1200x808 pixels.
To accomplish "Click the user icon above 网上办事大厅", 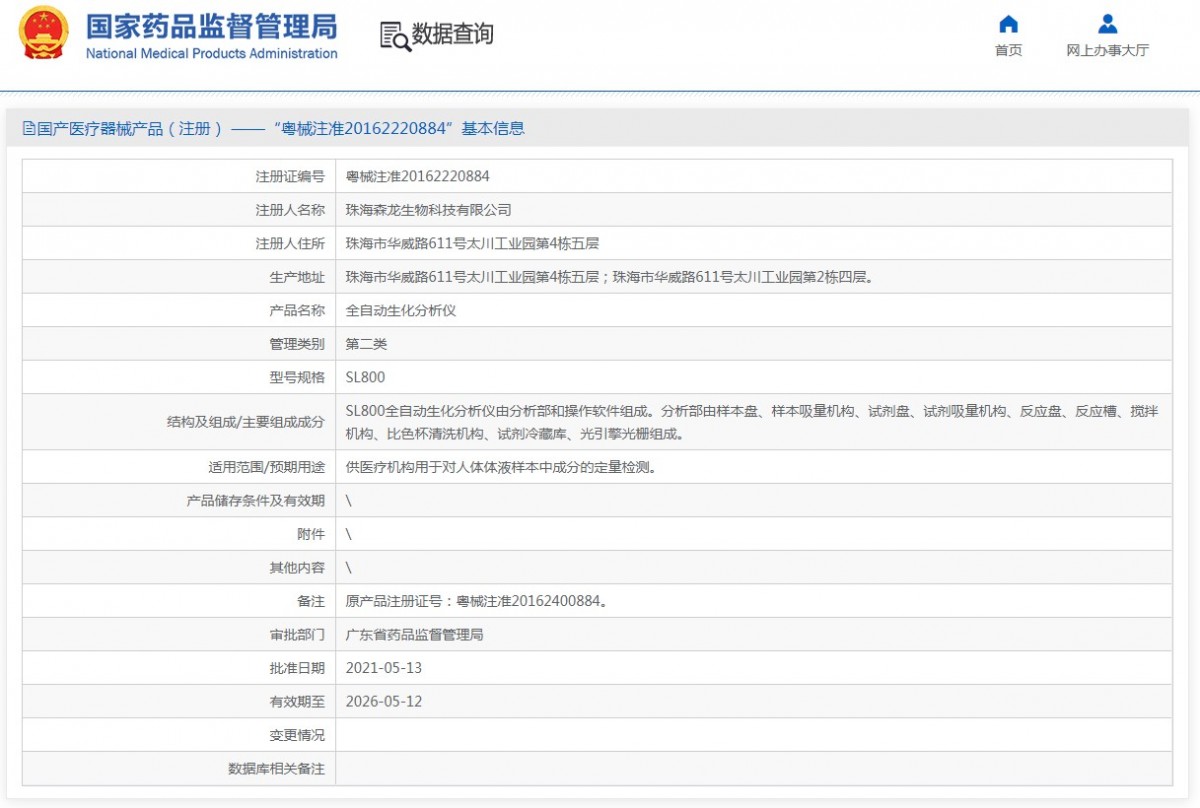I will pos(1107,24).
